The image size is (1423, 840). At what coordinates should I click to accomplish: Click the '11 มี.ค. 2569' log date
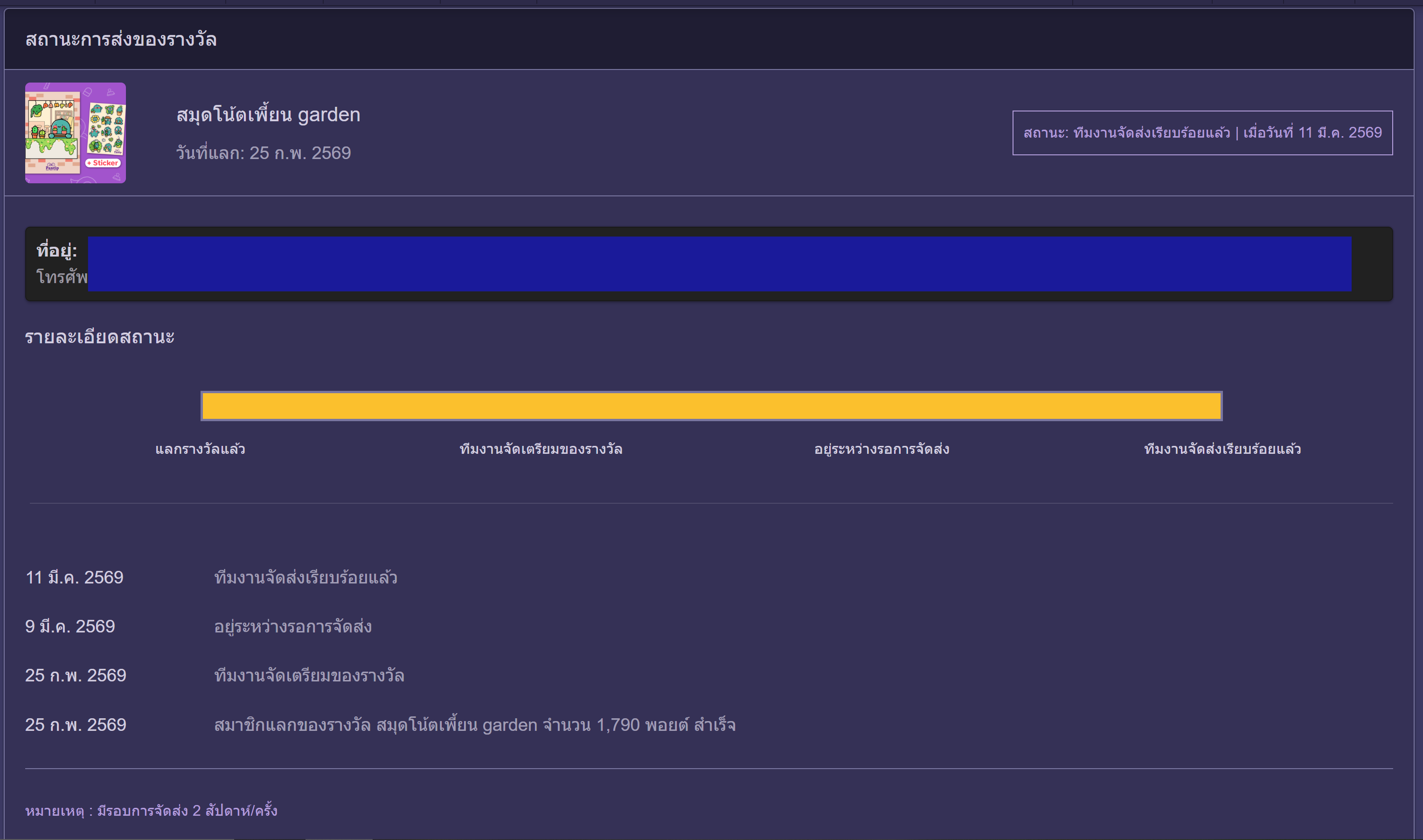click(x=74, y=577)
